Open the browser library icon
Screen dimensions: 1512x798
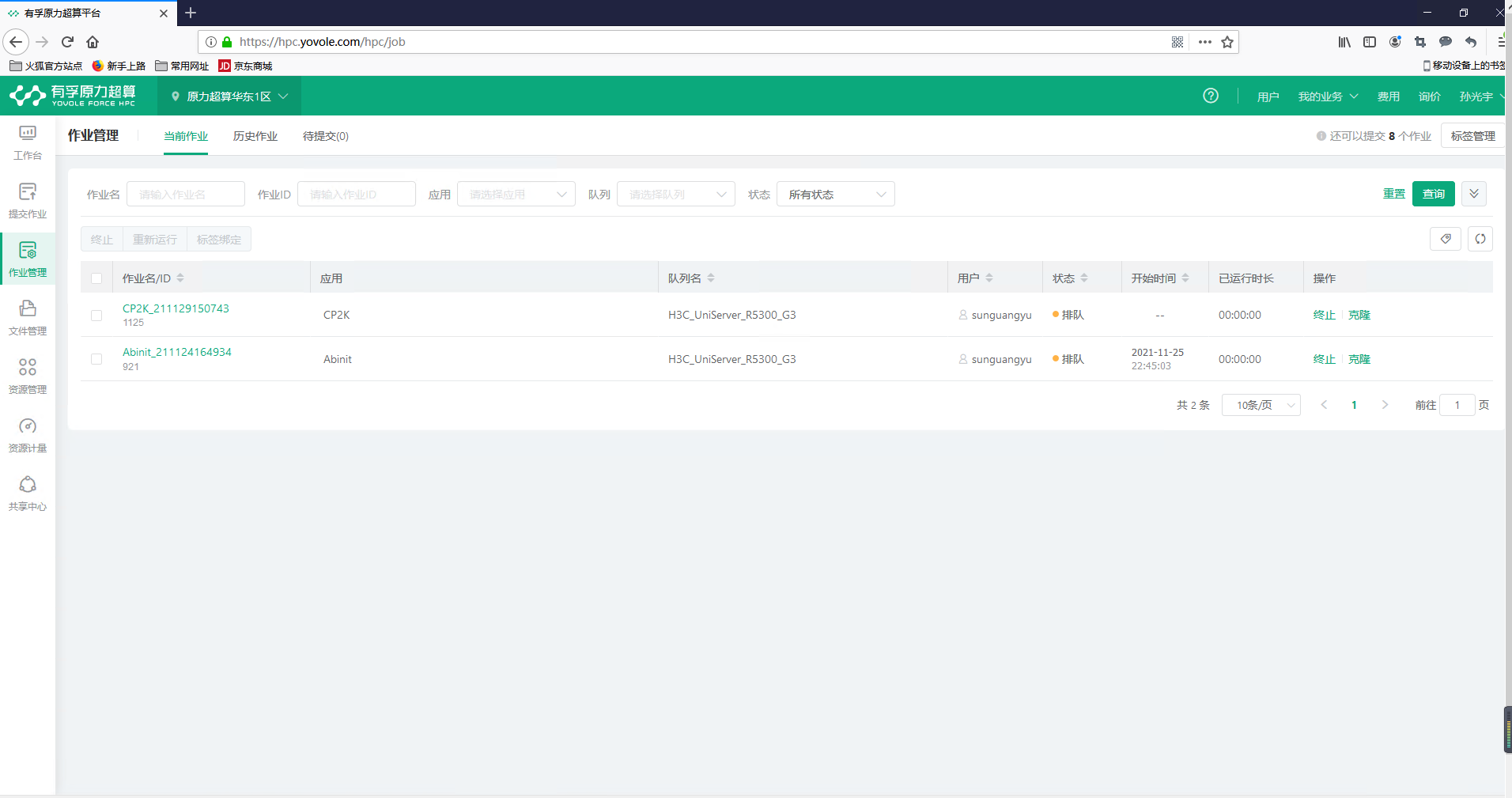click(x=1344, y=42)
